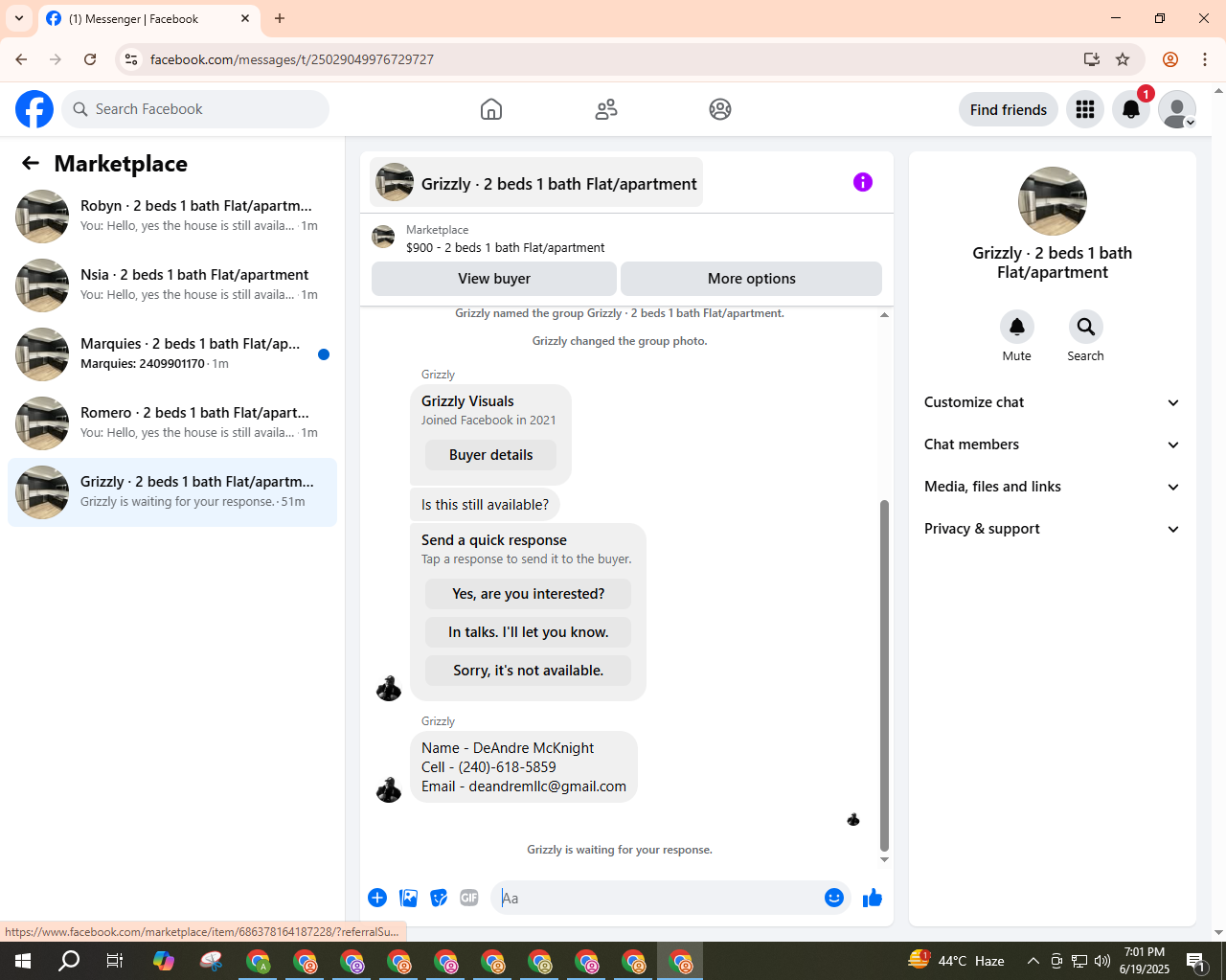Screen dimensions: 1226x980
Task: Open the Friends icon in top navigation
Action: (x=606, y=109)
